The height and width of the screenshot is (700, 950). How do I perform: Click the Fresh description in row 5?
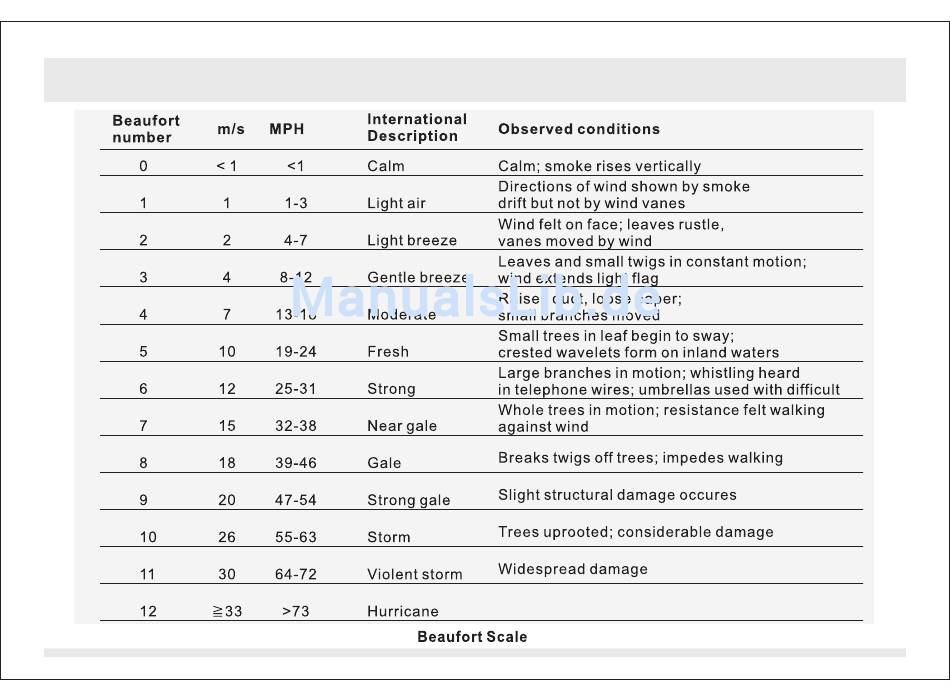pos(388,352)
